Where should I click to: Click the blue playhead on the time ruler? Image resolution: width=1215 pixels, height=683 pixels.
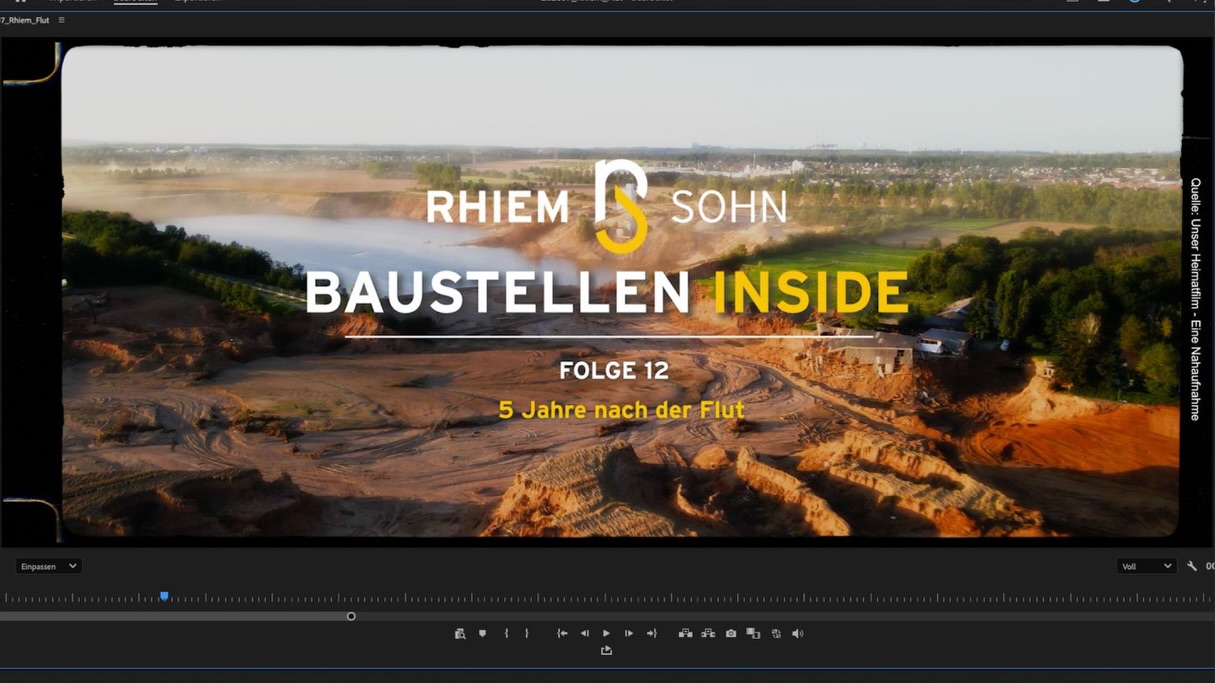coord(164,596)
